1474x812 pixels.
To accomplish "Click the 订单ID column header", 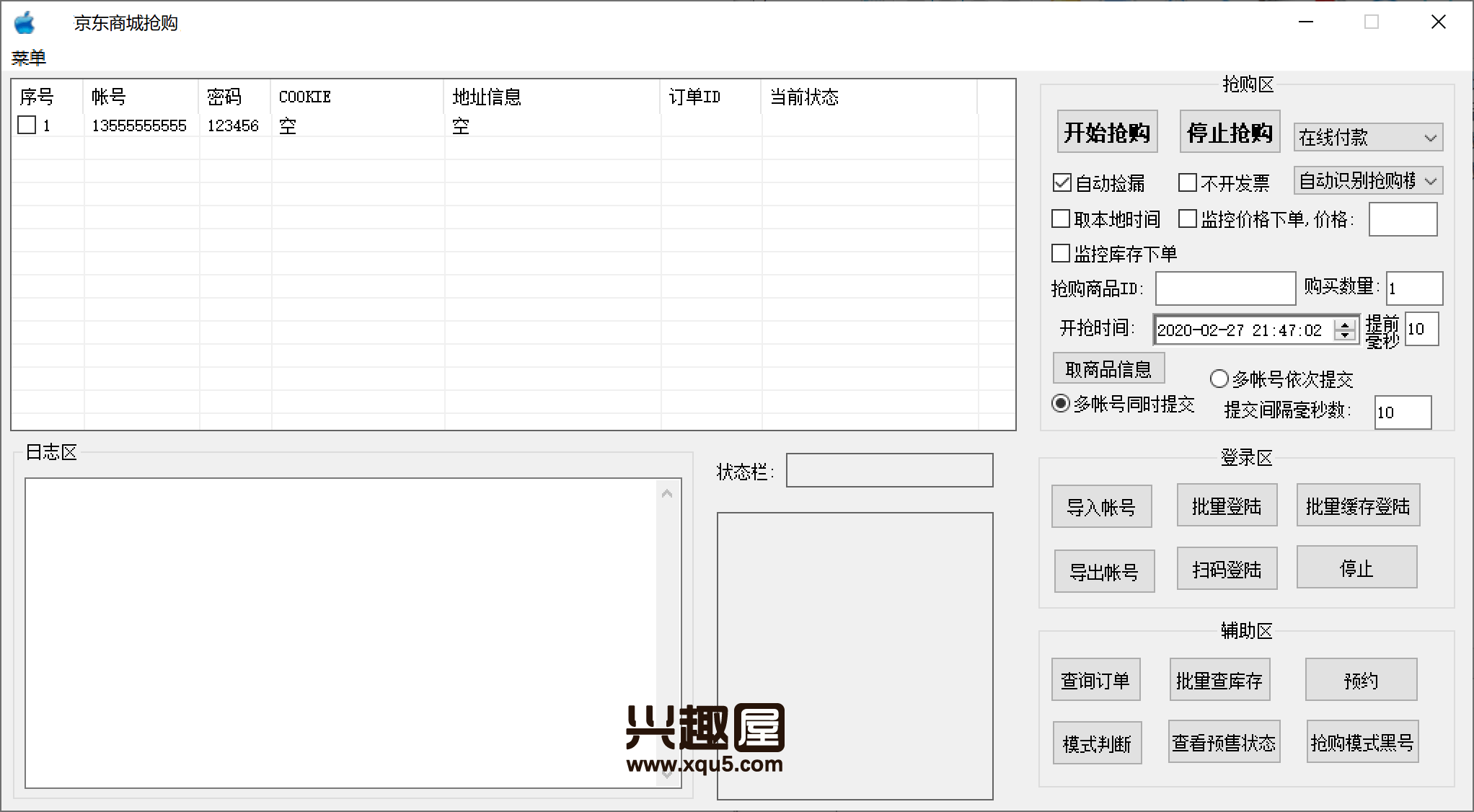I will [710, 97].
